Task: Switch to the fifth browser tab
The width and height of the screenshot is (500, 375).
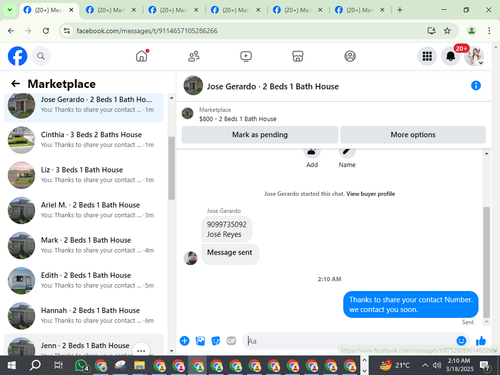Action: pyautogui.click(x=298, y=10)
